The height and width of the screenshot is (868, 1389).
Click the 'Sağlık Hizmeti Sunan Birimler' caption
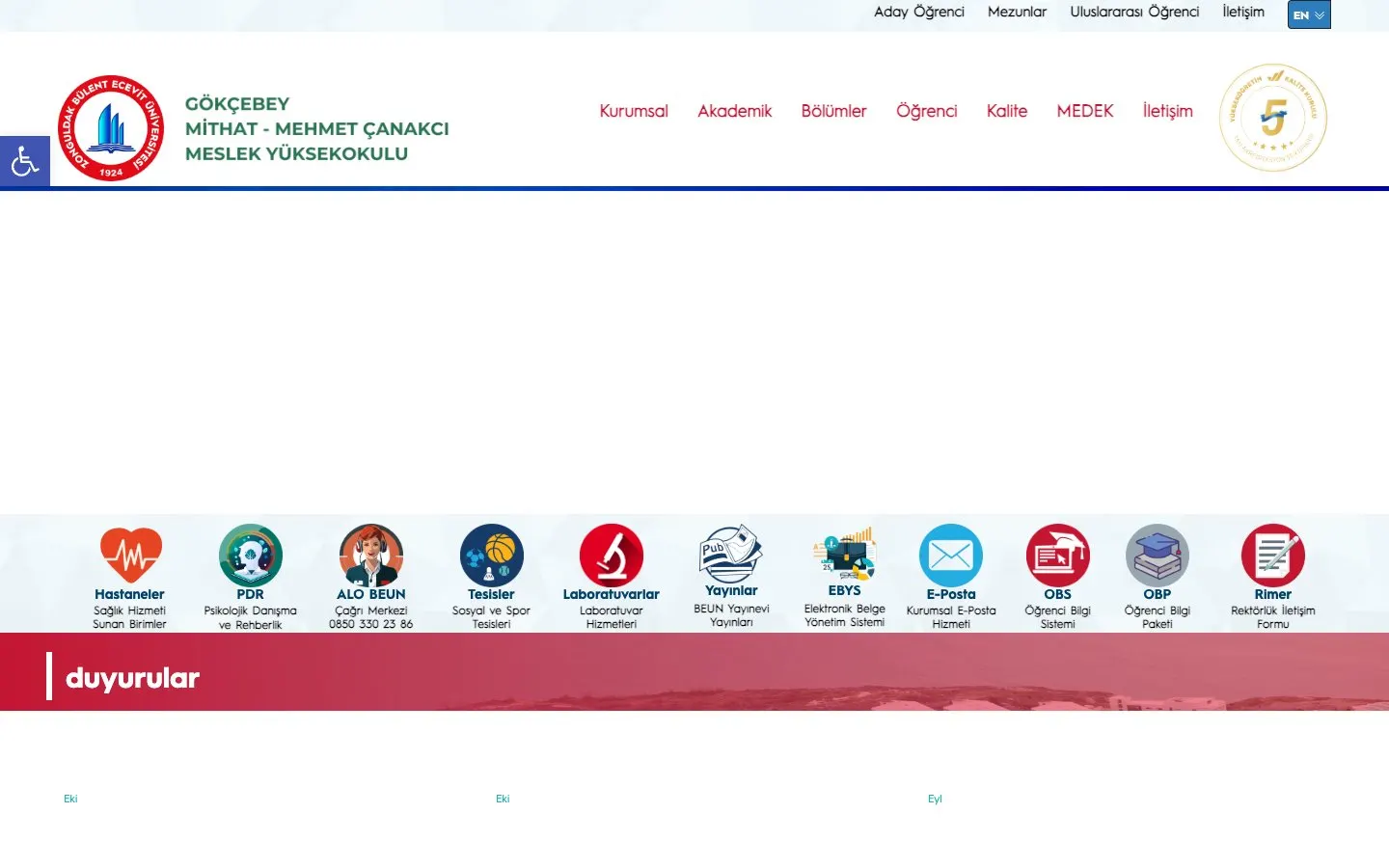[x=129, y=617]
